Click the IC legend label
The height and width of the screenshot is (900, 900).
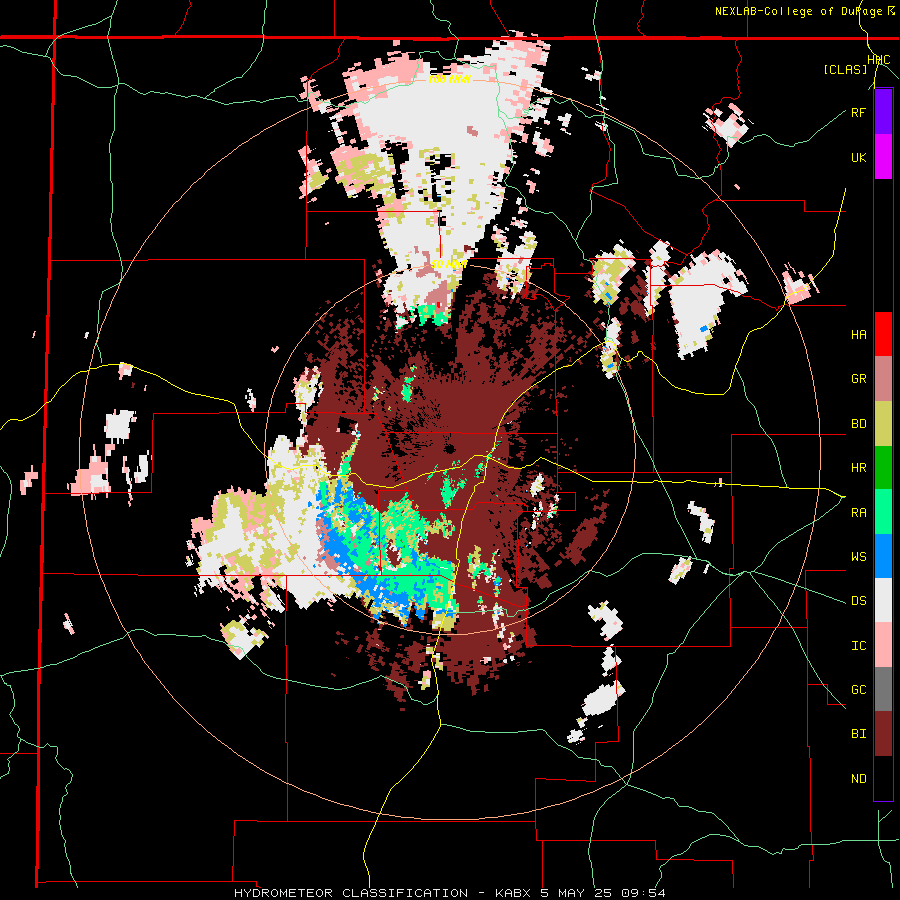858,646
